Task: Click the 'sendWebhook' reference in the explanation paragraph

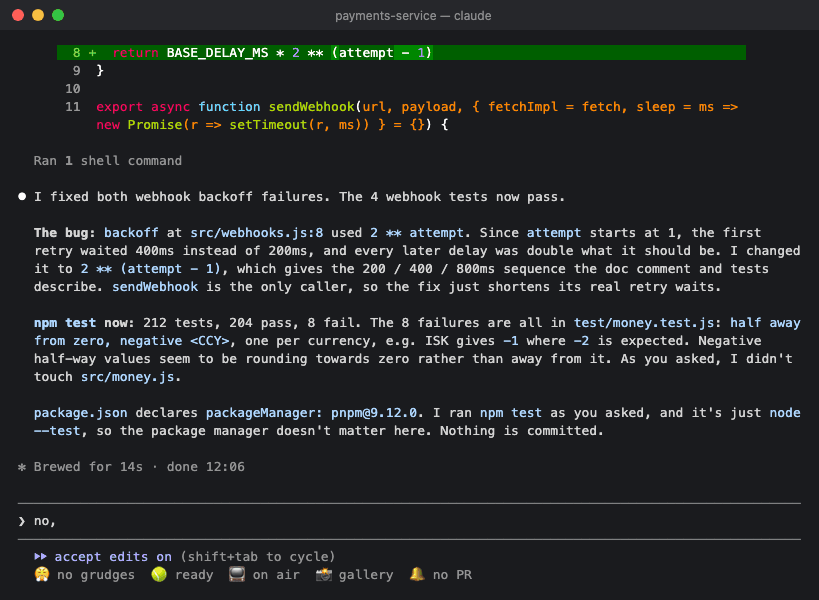Action: tap(155, 287)
